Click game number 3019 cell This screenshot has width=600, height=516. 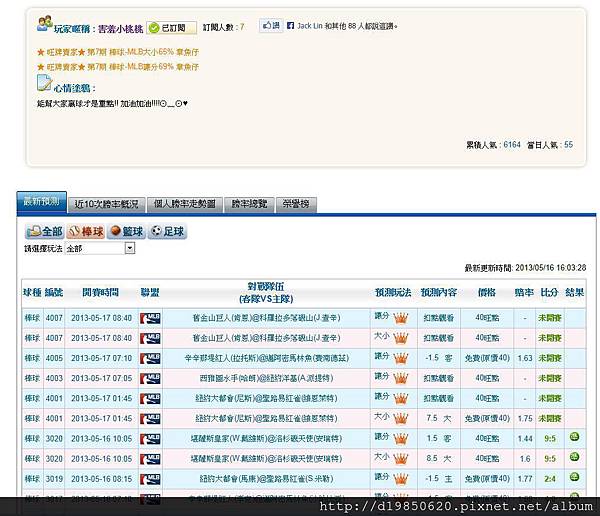(54, 479)
